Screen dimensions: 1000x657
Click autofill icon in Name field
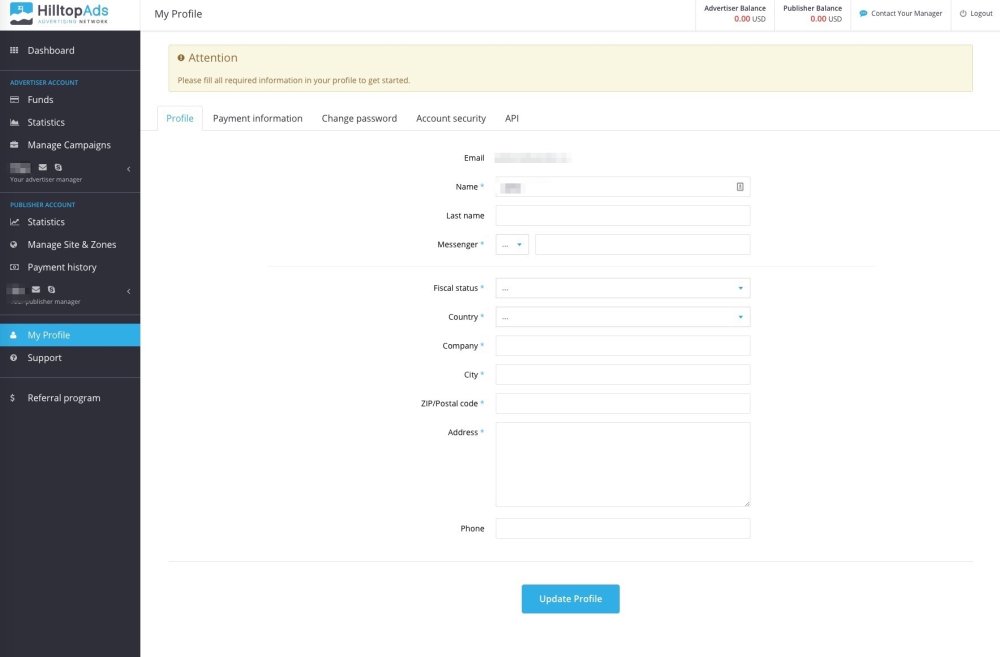click(x=740, y=187)
